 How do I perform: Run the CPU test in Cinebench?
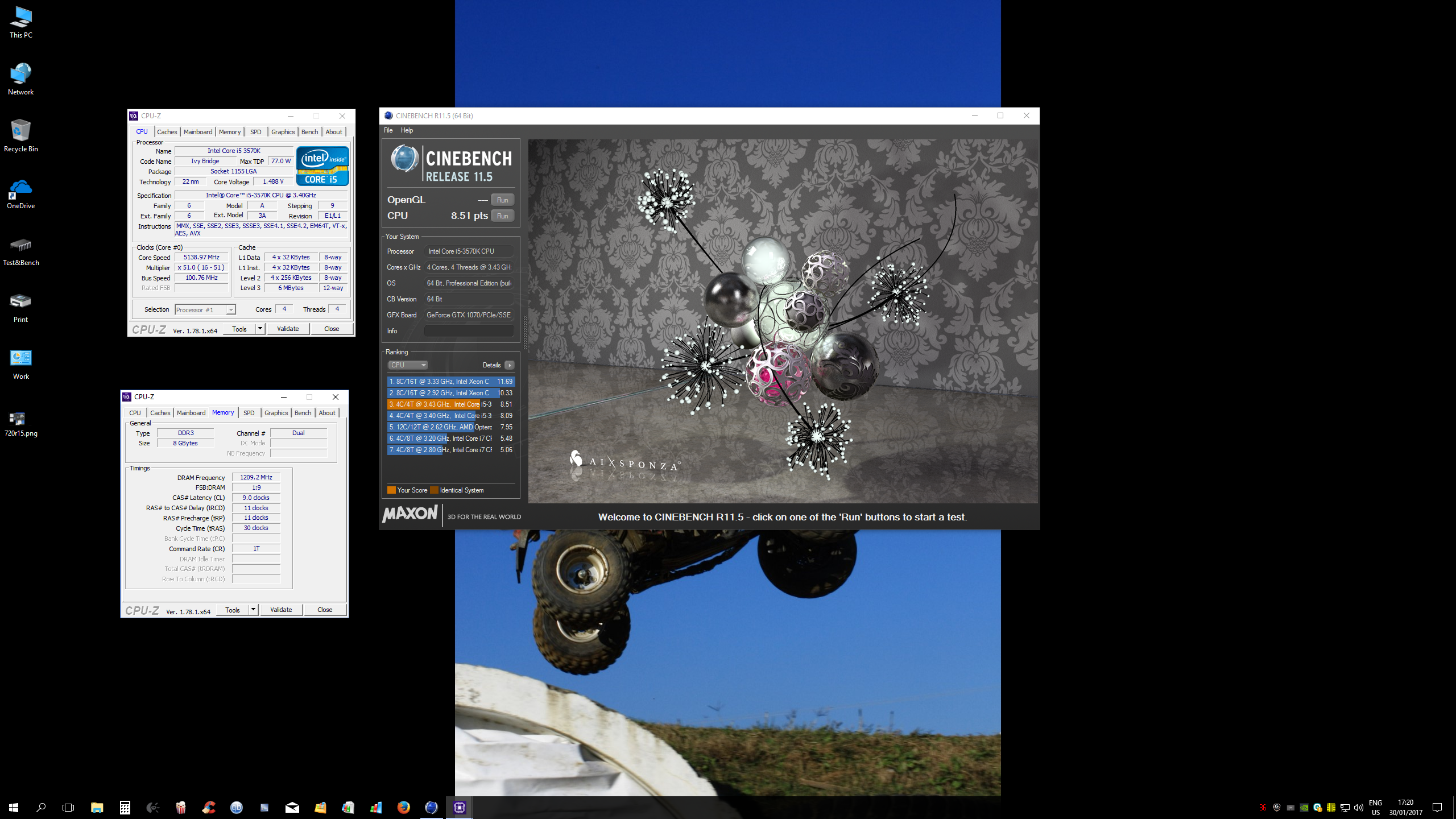503,216
